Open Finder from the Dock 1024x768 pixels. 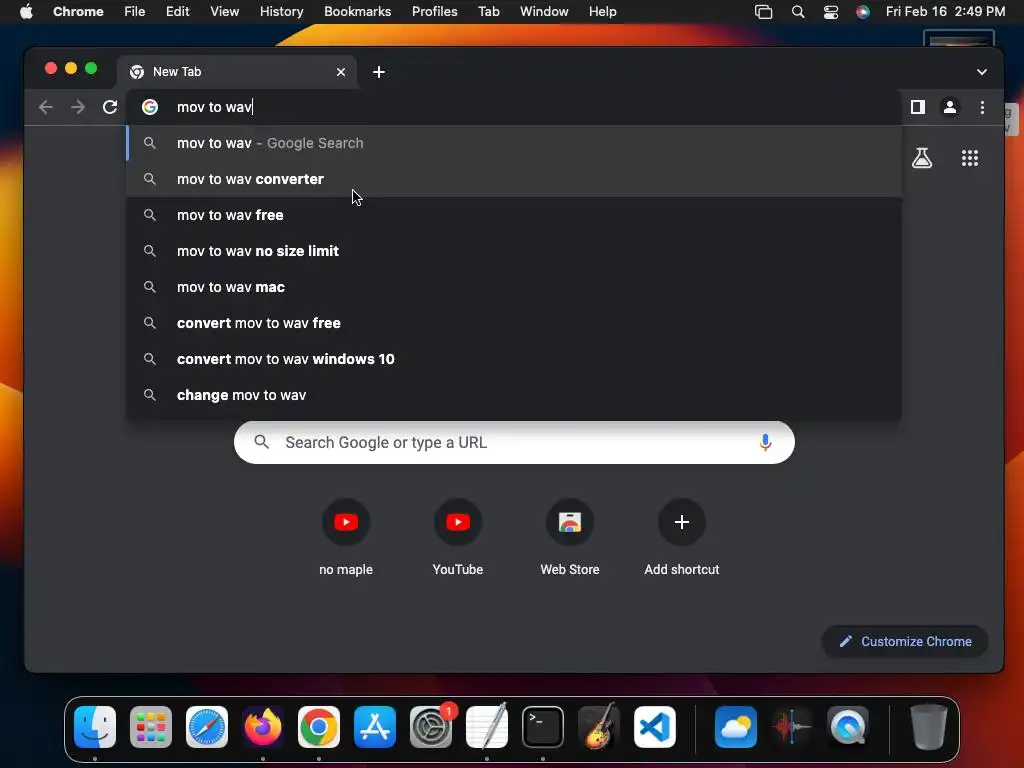(x=95, y=727)
